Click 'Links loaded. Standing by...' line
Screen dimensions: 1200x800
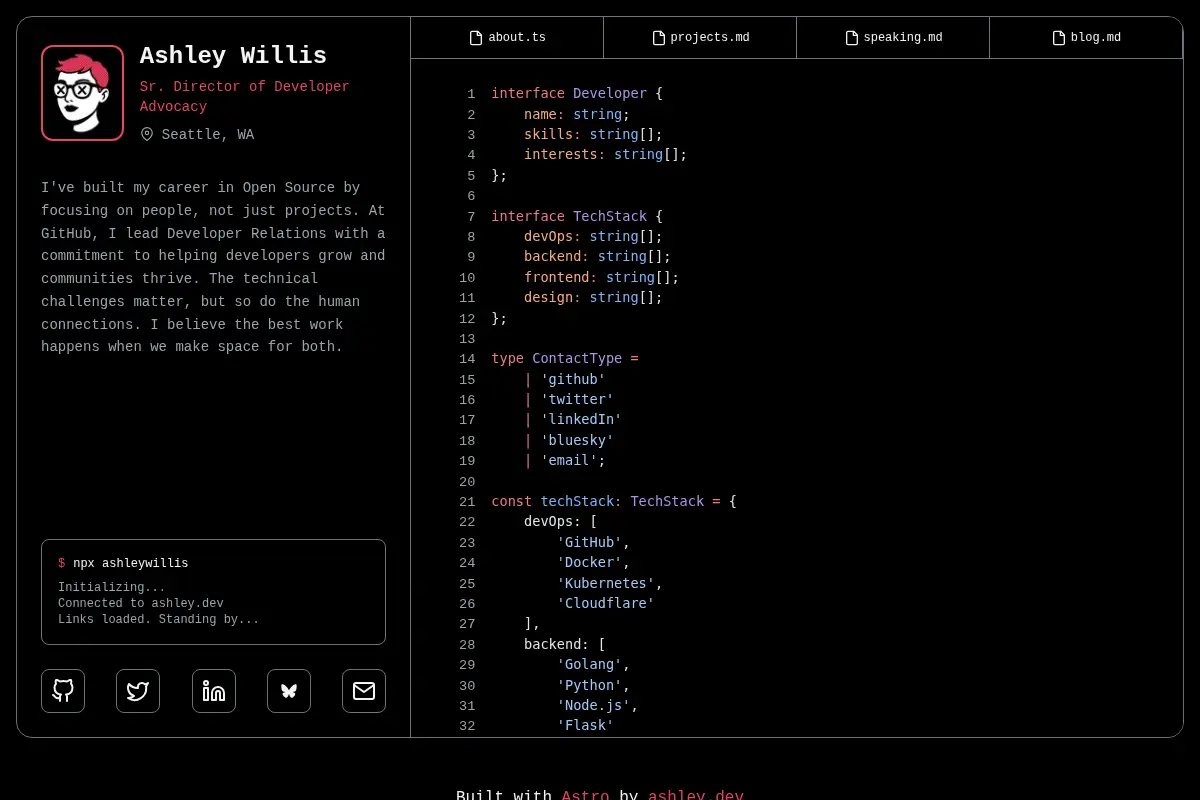[x=158, y=620]
